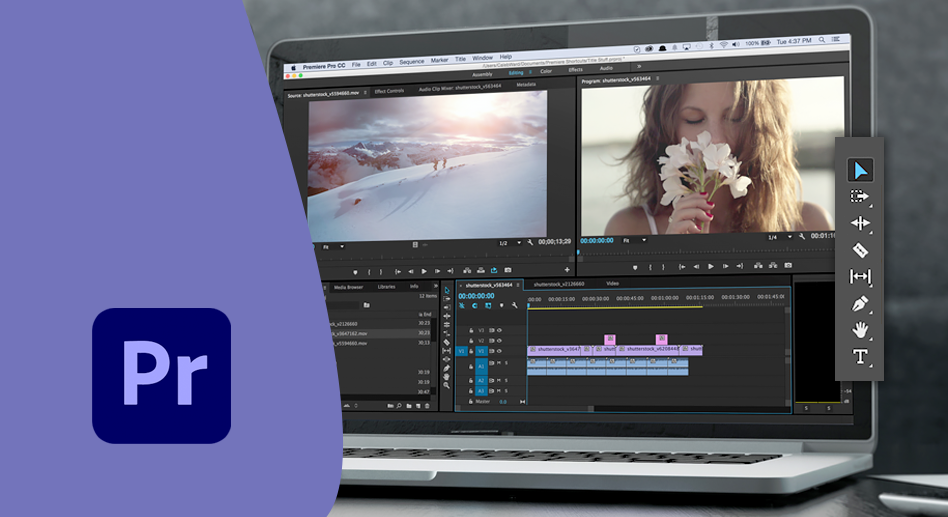Open Source monitor wrench settings

530,242
